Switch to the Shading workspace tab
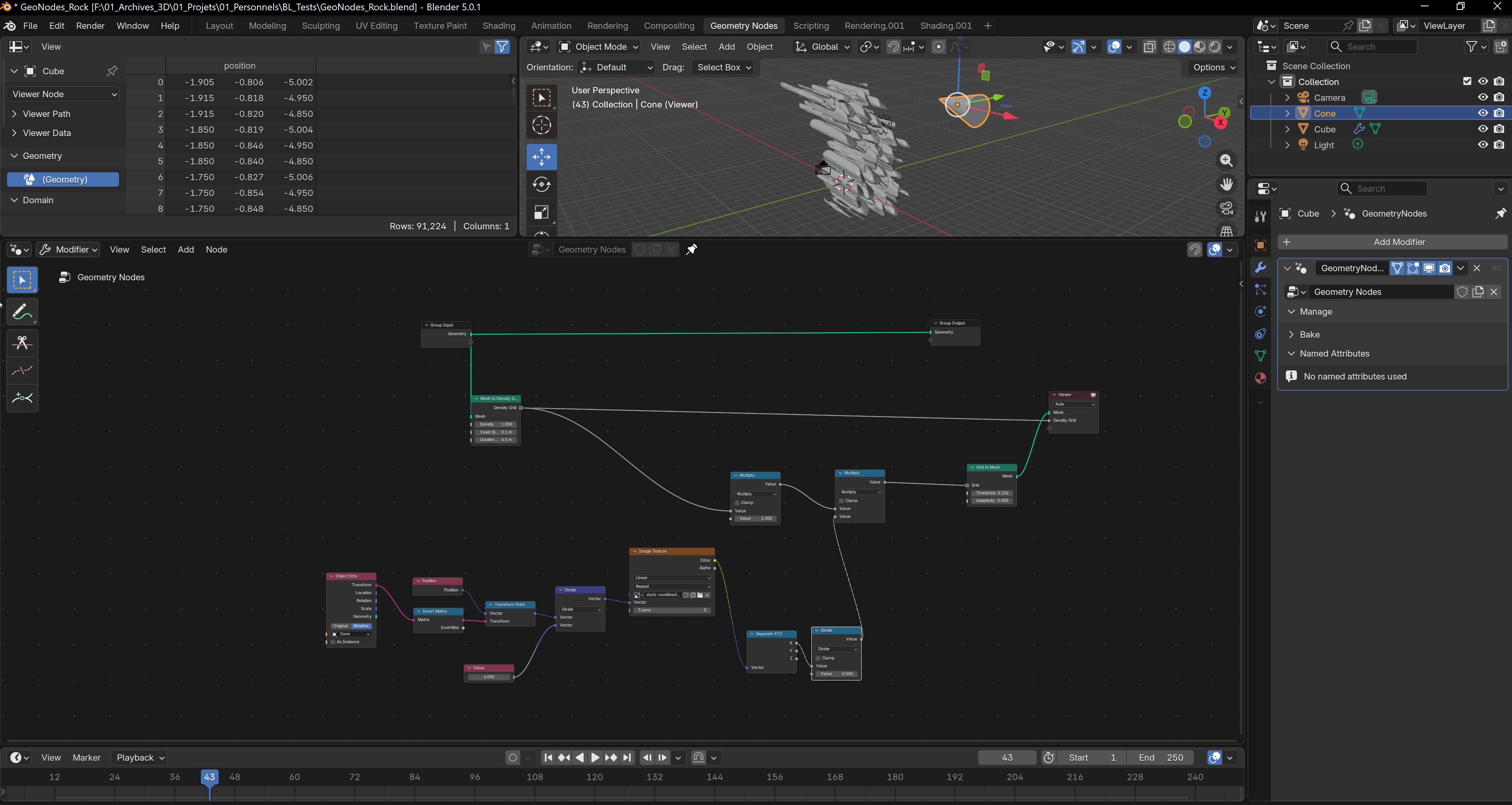 pos(498,26)
